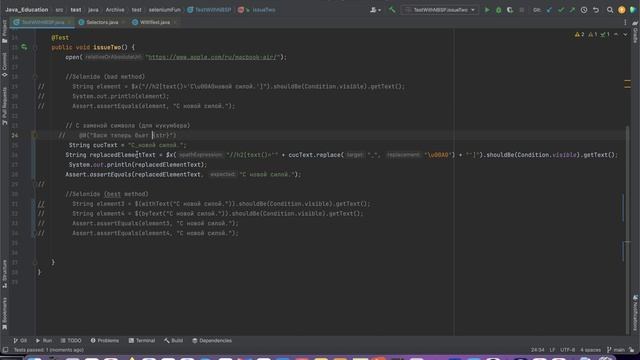Image resolution: width=640 pixels, height=360 pixels.
Task: Open the Notifications tool window on the right edge
Action: (x=636, y=312)
